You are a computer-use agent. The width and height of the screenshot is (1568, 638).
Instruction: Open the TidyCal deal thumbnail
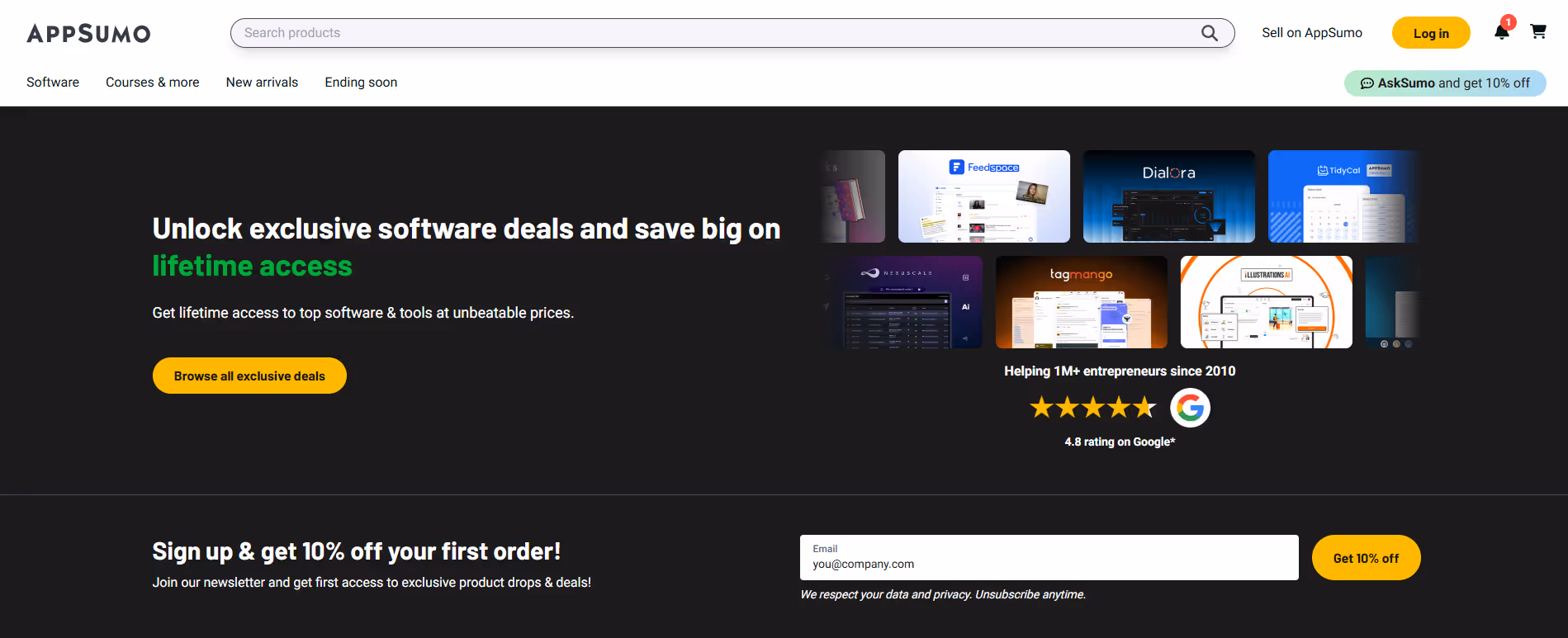point(1343,196)
